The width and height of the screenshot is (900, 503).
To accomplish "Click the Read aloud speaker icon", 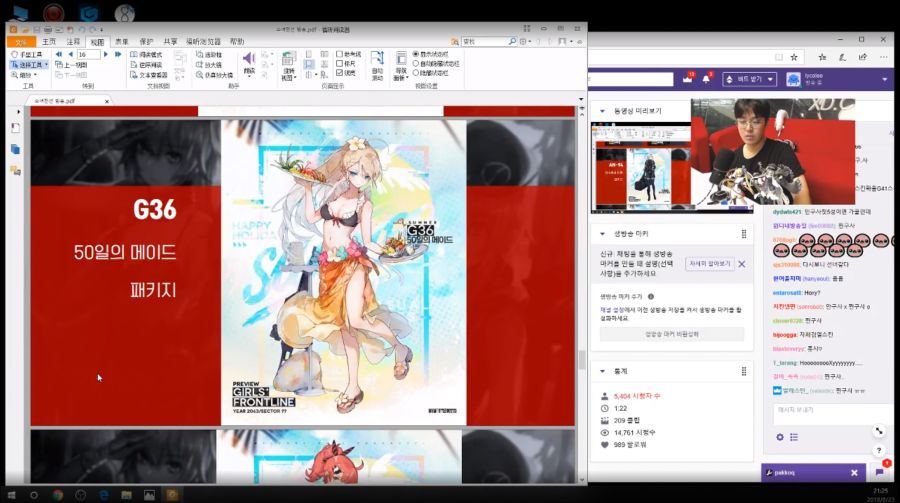I will [249, 59].
